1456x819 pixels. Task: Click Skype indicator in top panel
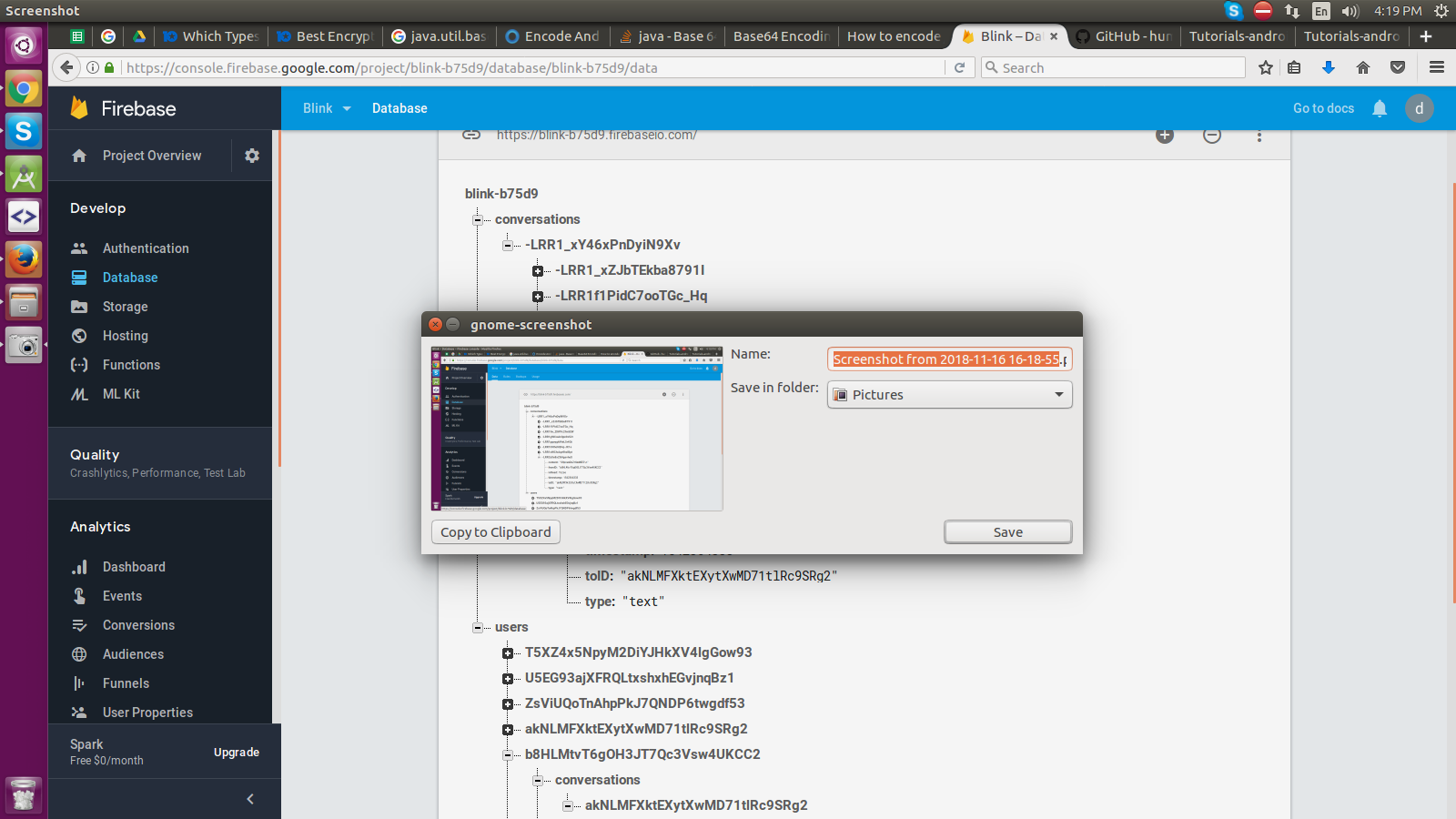1234,11
